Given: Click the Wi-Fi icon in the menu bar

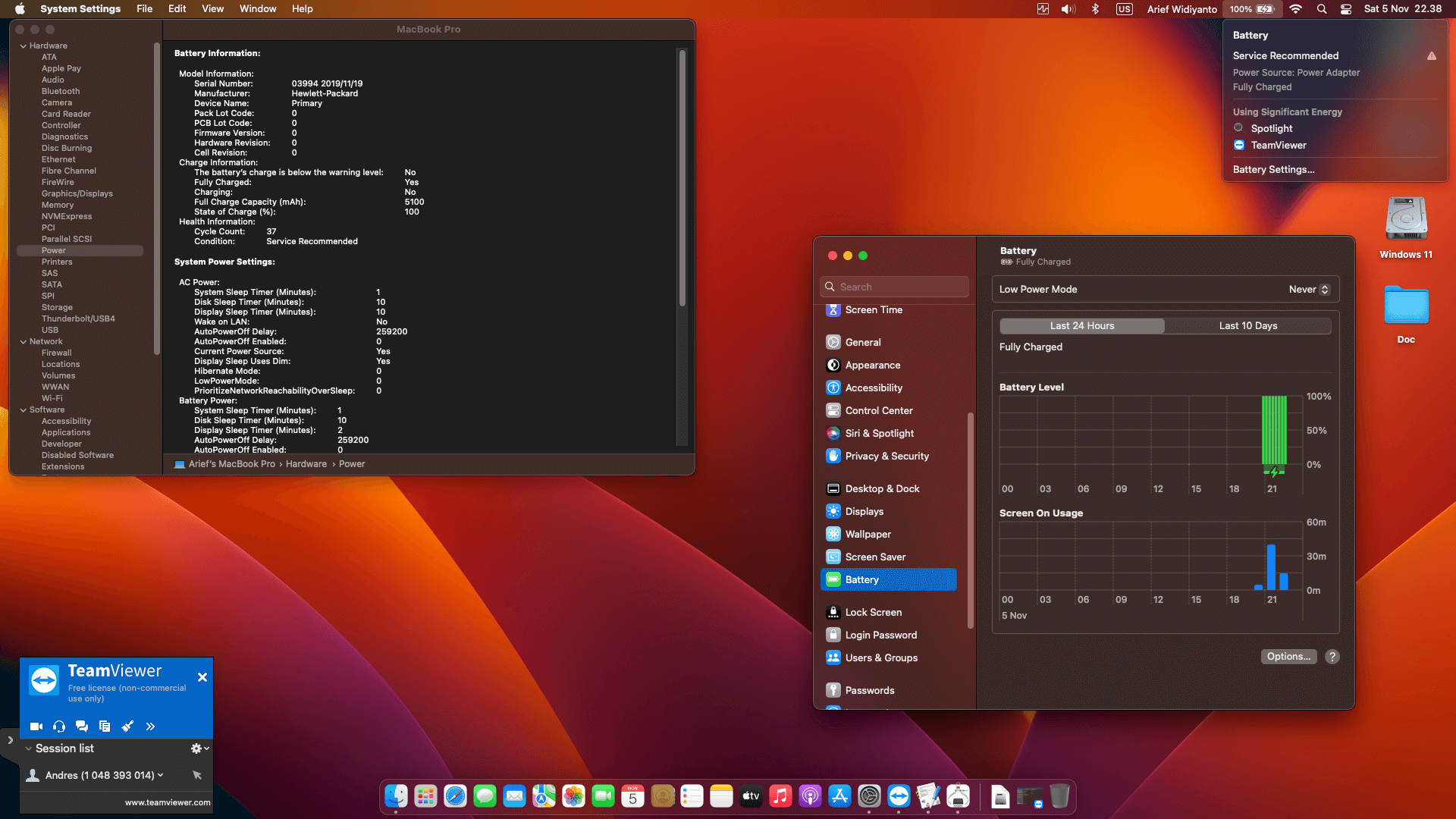Looking at the screenshot, I should click(1295, 9).
